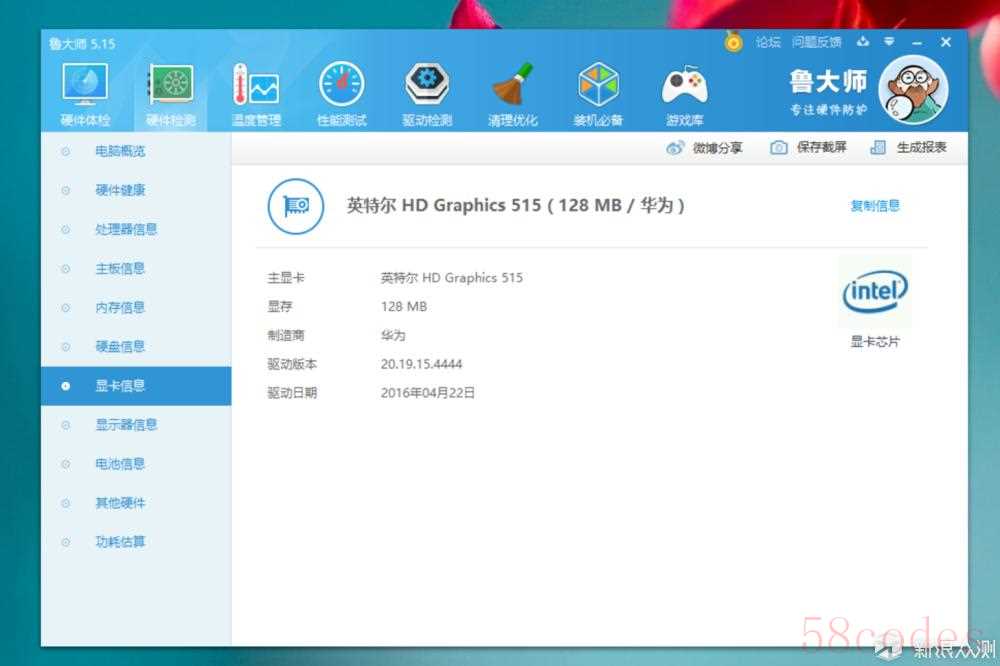
Task: Click the 主显卡 value 英特尔 HD Graphics 515
Action: [452, 278]
